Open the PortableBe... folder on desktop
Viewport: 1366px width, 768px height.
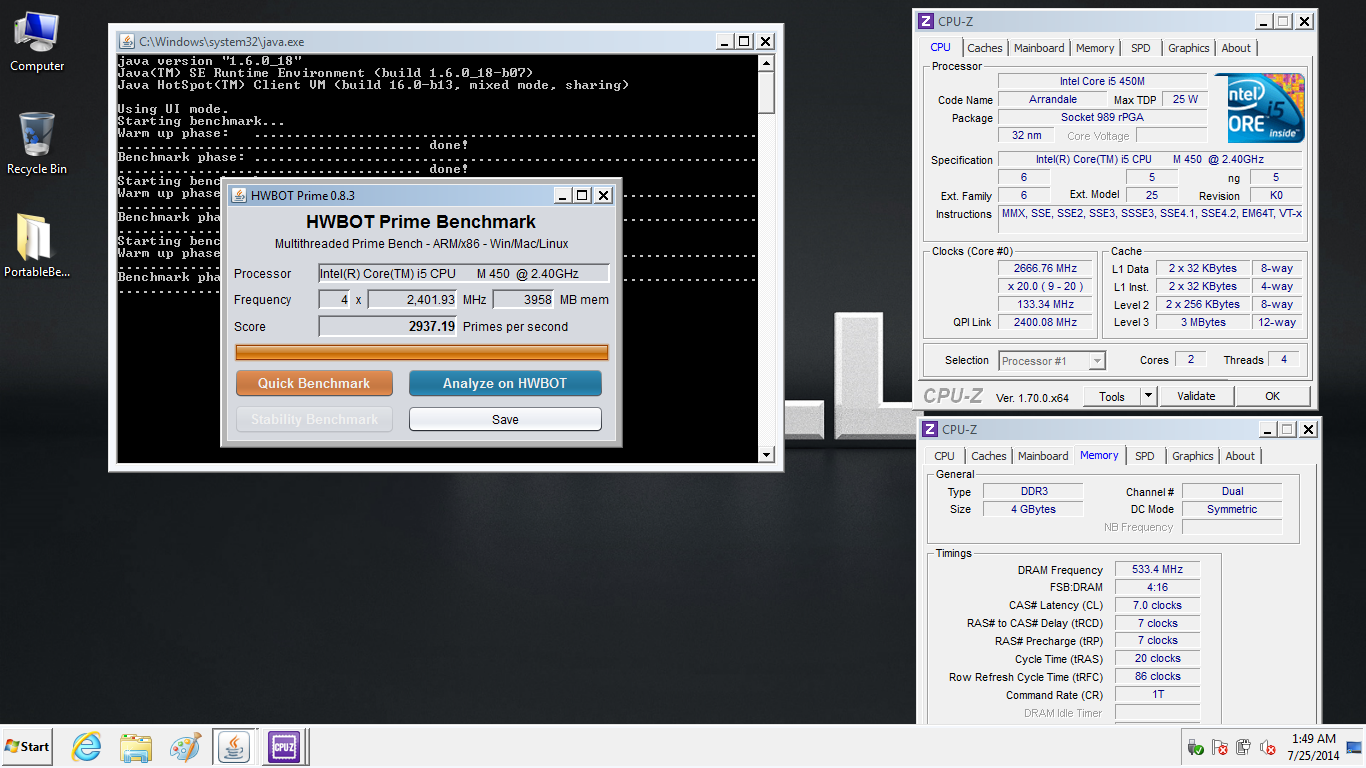click(x=37, y=246)
